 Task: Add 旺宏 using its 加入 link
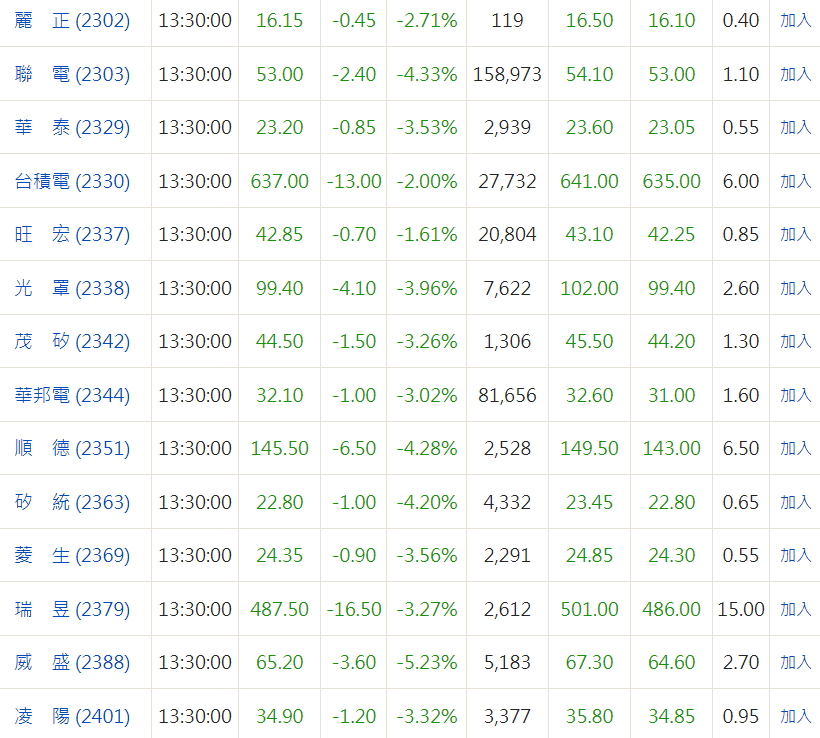[795, 234]
